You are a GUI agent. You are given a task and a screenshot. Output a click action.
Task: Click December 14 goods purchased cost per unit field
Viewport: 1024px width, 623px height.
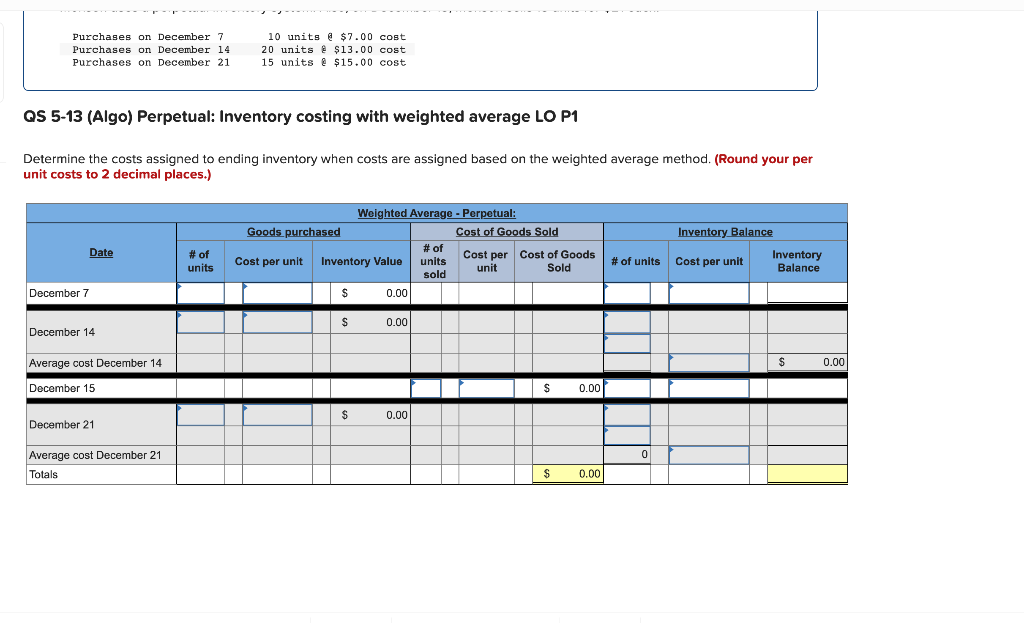(278, 322)
